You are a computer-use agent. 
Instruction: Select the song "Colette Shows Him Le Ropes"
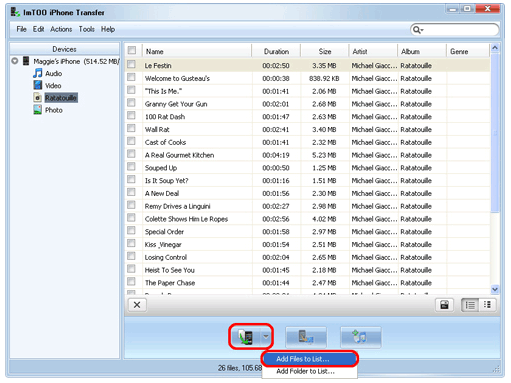(186, 219)
